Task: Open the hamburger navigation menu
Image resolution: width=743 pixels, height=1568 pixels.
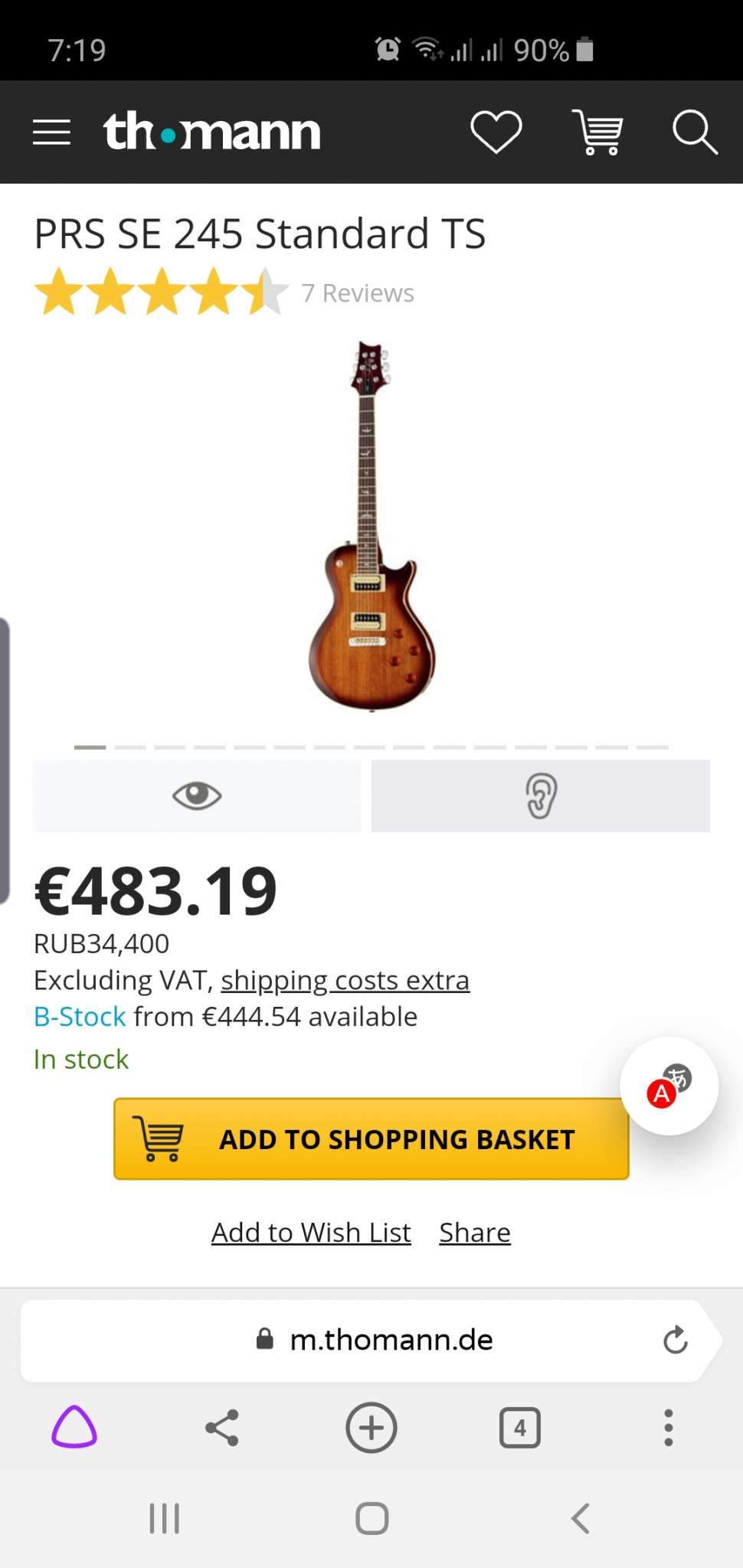Action: tap(51, 132)
